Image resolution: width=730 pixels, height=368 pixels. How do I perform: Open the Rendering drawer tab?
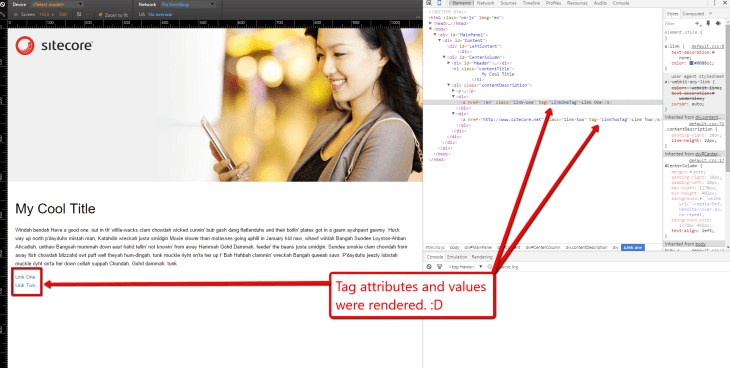[482, 257]
